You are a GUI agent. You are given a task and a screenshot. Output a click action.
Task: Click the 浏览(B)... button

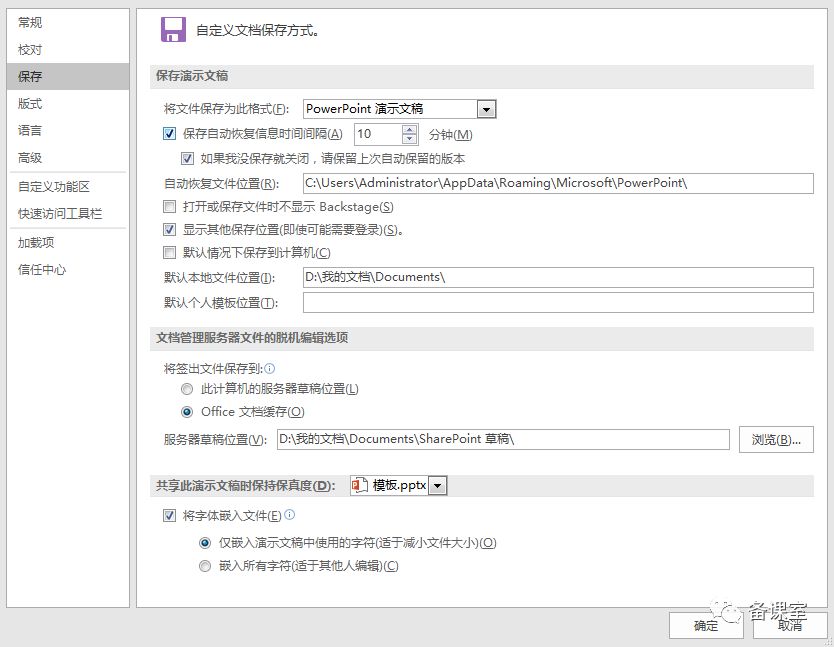tap(776, 439)
